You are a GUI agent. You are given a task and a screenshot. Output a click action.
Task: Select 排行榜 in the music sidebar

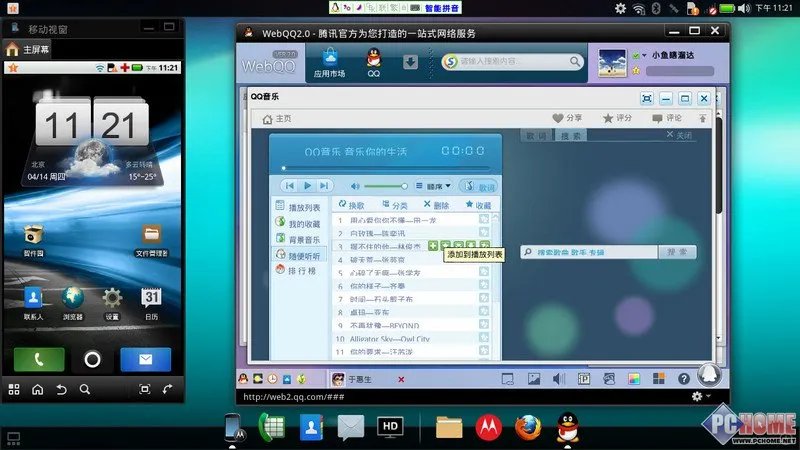(296, 270)
